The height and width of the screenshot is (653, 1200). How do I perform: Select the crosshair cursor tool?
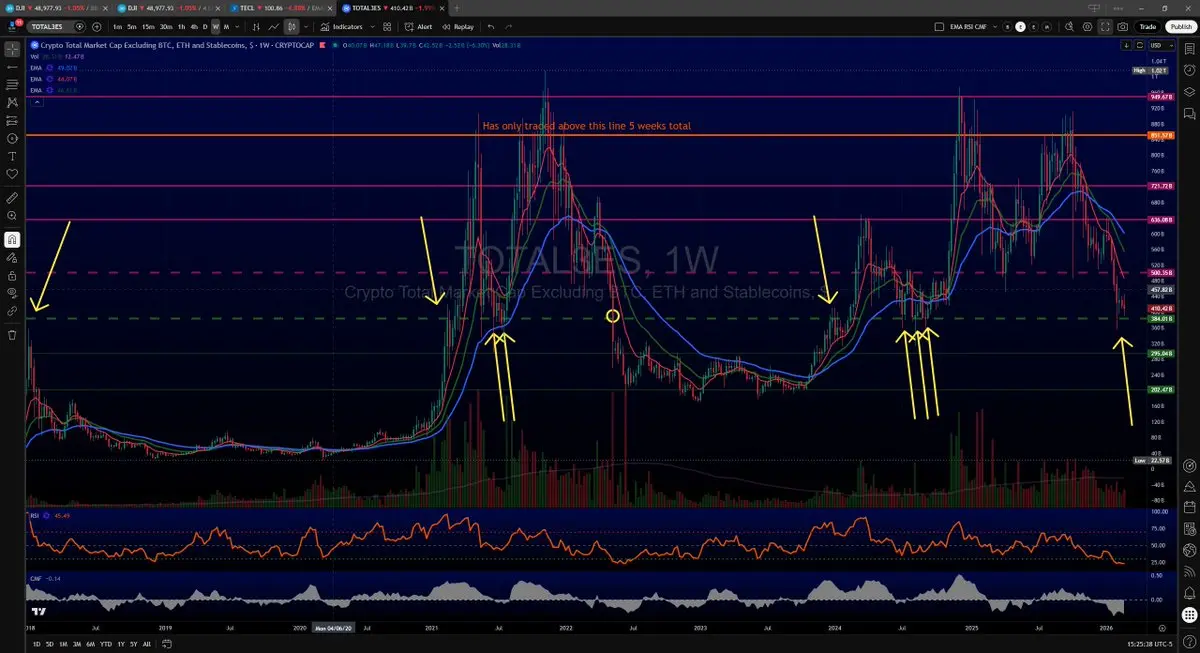(x=12, y=48)
